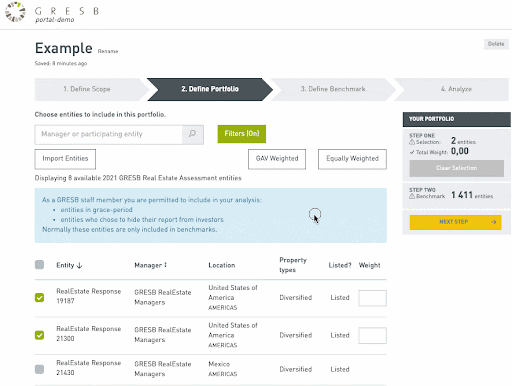Uncheck RealEstate Response 19187 checkbox
Viewport: 512px width, 386px height.
39,297
